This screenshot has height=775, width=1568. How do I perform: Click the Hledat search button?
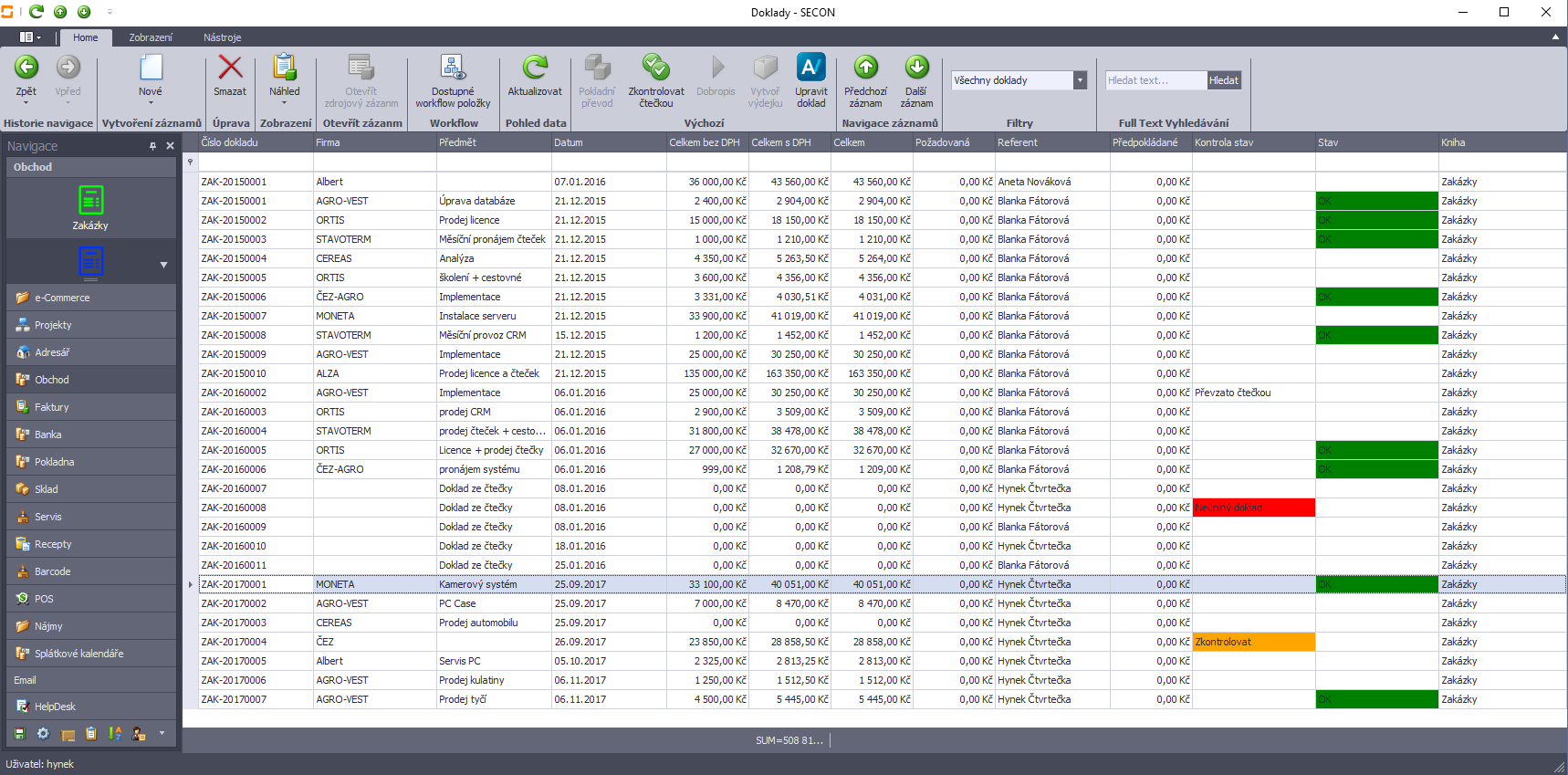pos(1223,80)
